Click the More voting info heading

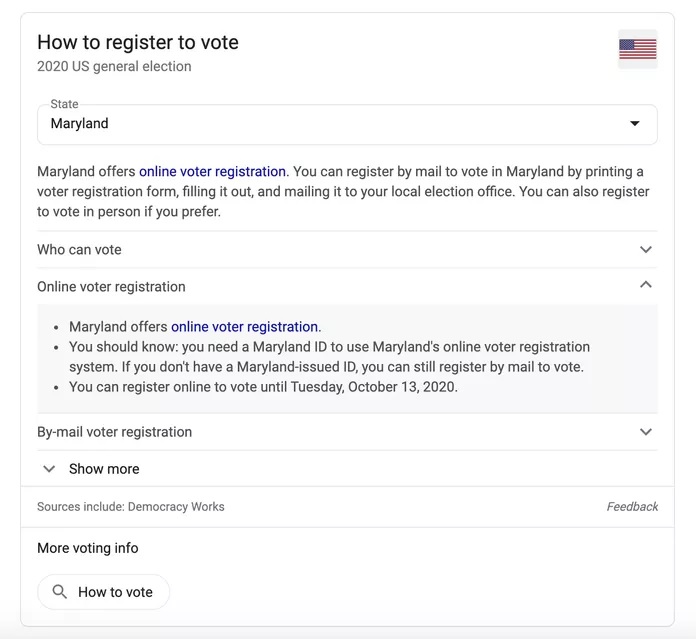[x=88, y=548]
